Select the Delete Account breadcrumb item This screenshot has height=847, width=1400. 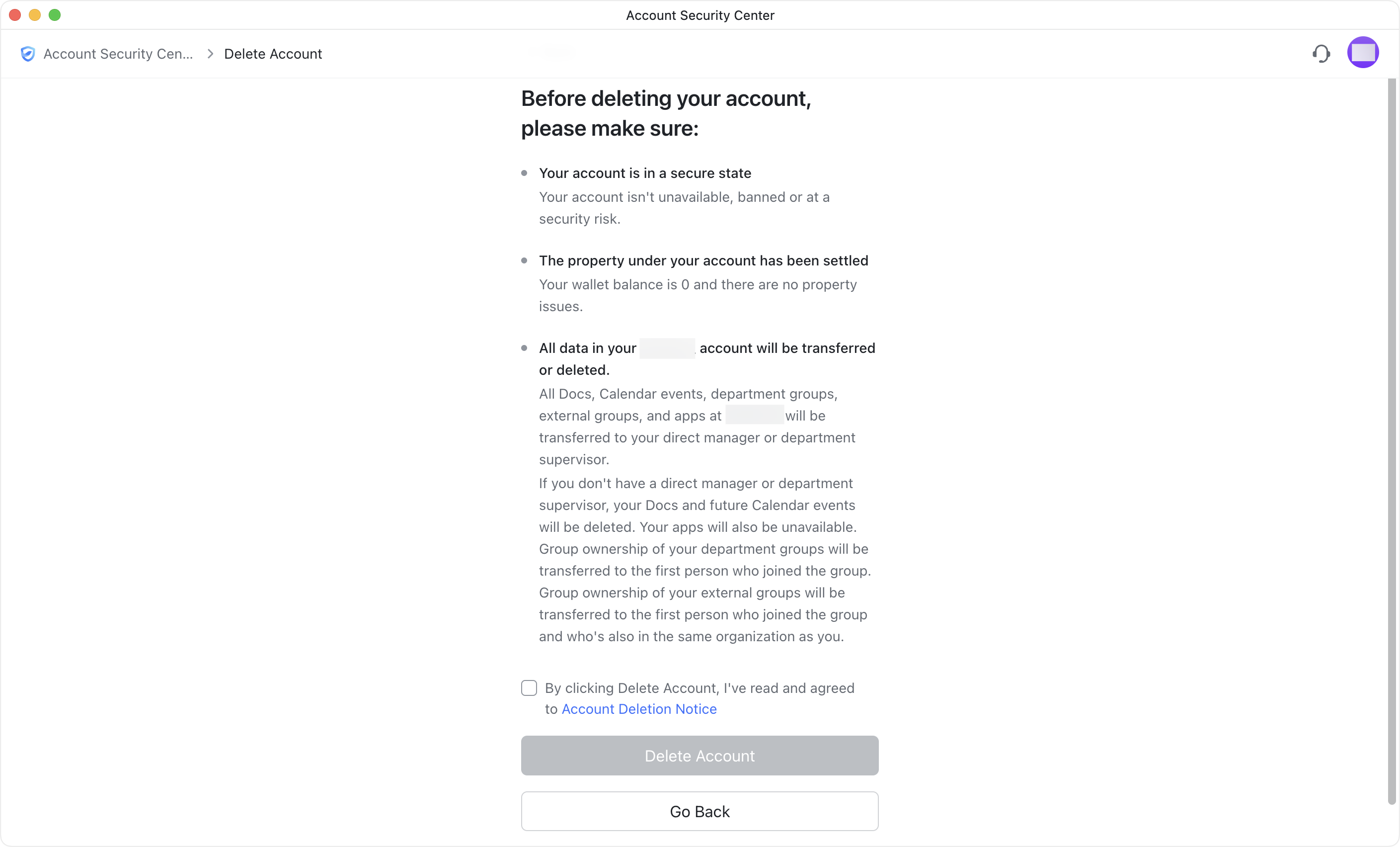(x=273, y=54)
